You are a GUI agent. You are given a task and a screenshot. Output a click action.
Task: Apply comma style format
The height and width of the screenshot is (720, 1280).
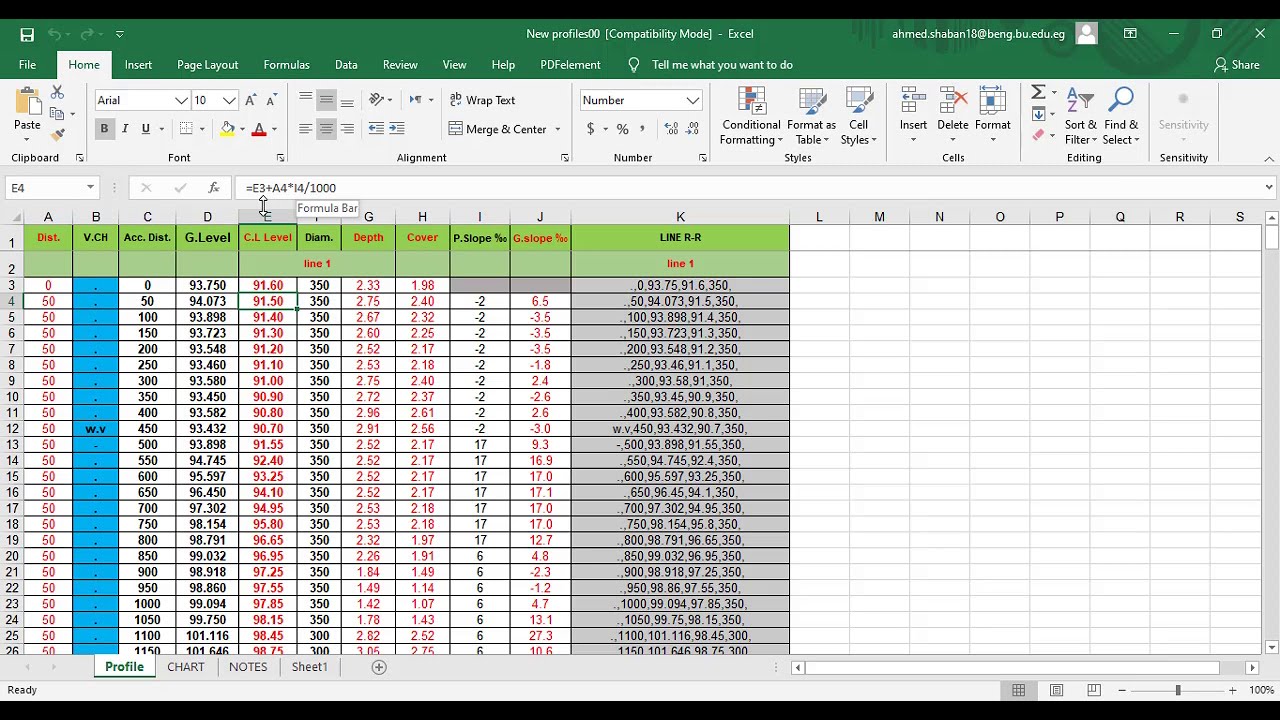coord(643,129)
